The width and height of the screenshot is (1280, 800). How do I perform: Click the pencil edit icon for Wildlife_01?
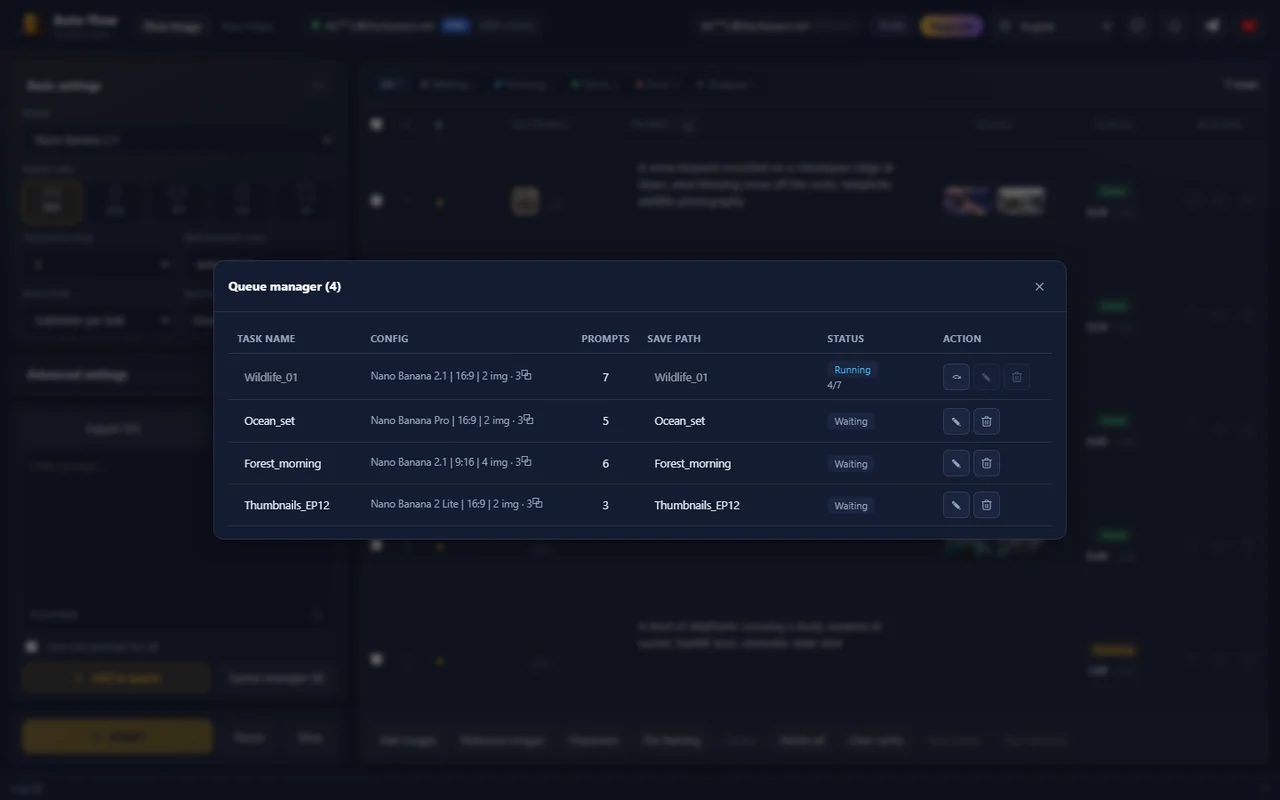pyautogui.click(x=986, y=377)
